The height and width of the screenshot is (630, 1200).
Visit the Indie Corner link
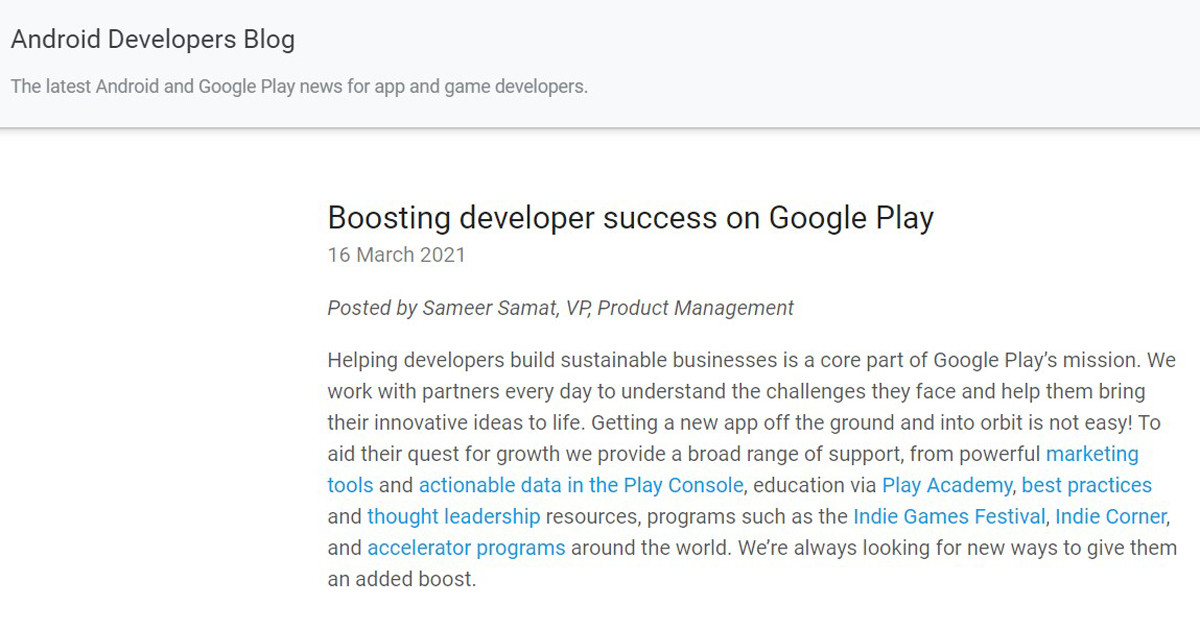(x=1111, y=517)
